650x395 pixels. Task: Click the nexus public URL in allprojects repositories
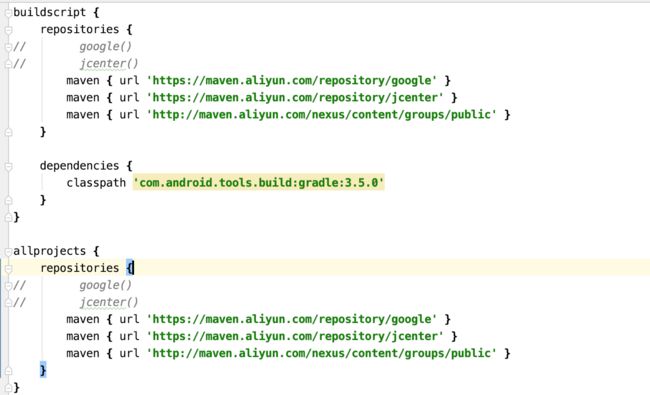[322, 353]
